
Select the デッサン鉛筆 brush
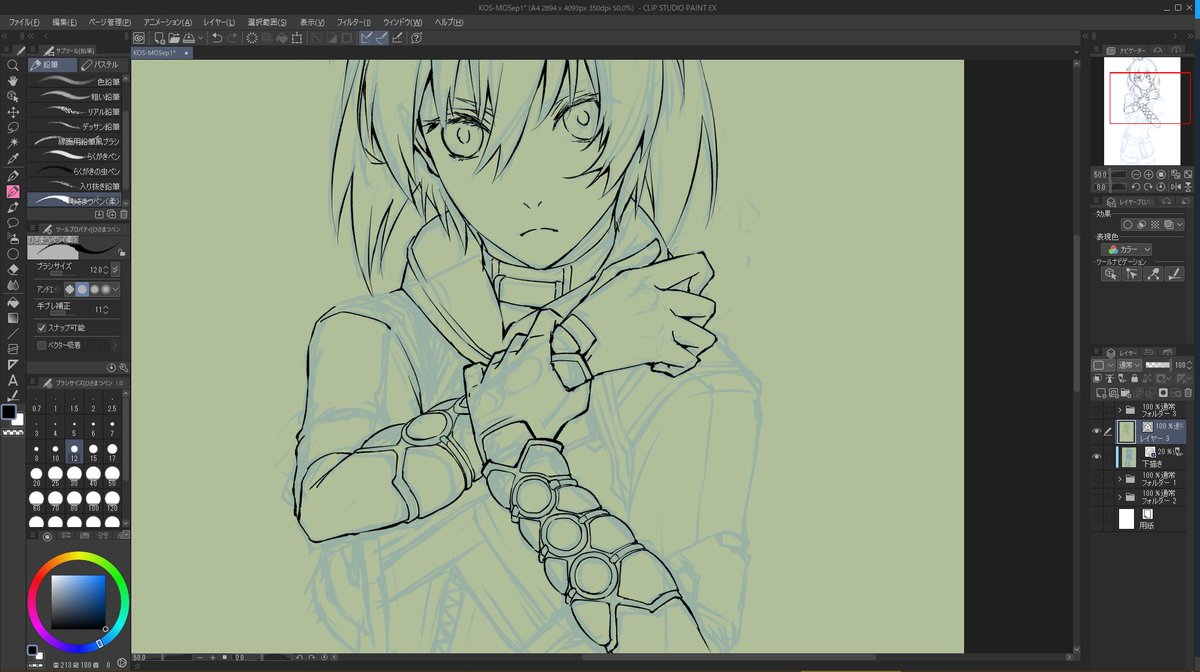pos(75,126)
